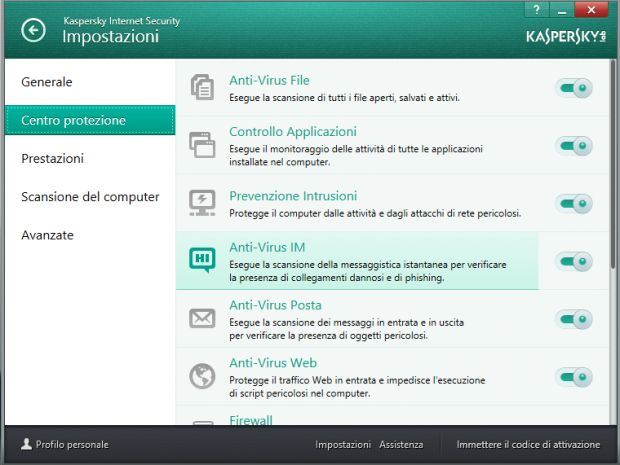Click the Anti-Virus IM chat bubble icon
The width and height of the screenshot is (620, 465).
202,260
